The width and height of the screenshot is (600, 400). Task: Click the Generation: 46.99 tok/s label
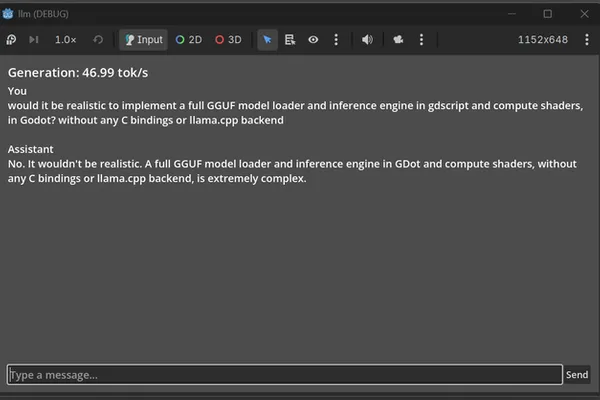pyautogui.click(x=78, y=73)
